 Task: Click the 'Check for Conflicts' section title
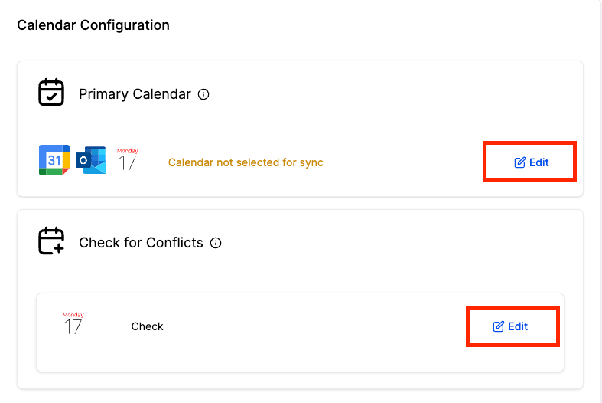(x=141, y=243)
